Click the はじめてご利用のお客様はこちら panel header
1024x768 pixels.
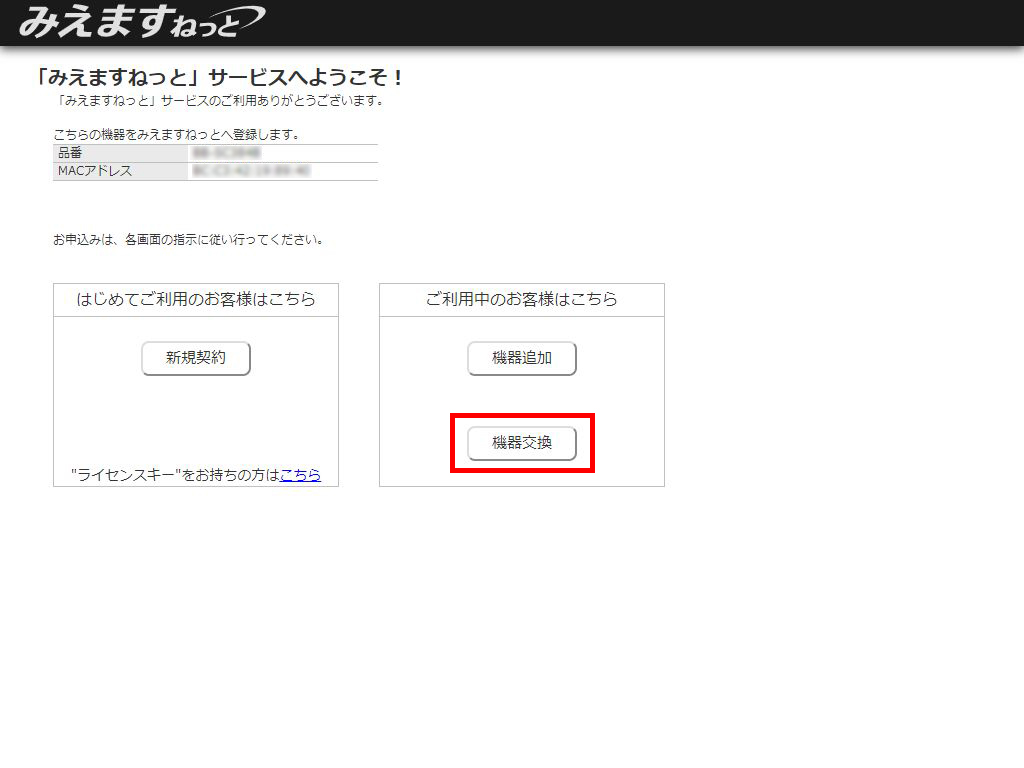pos(196,299)
